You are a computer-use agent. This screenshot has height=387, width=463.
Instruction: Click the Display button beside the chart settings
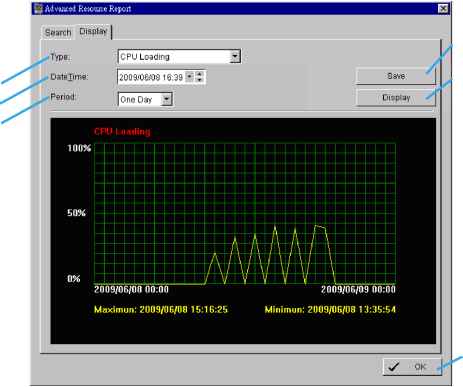point(396,98)
